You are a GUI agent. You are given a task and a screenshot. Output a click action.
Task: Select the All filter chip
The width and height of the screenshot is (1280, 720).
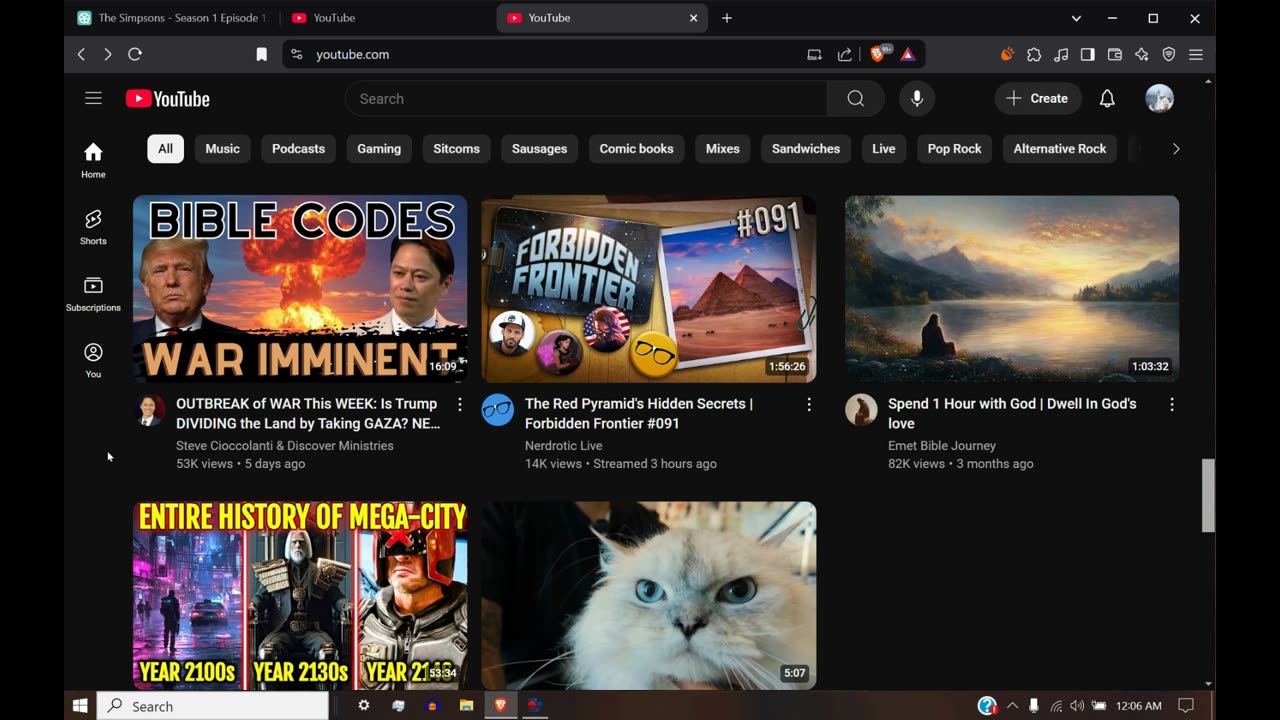(165, 149)
